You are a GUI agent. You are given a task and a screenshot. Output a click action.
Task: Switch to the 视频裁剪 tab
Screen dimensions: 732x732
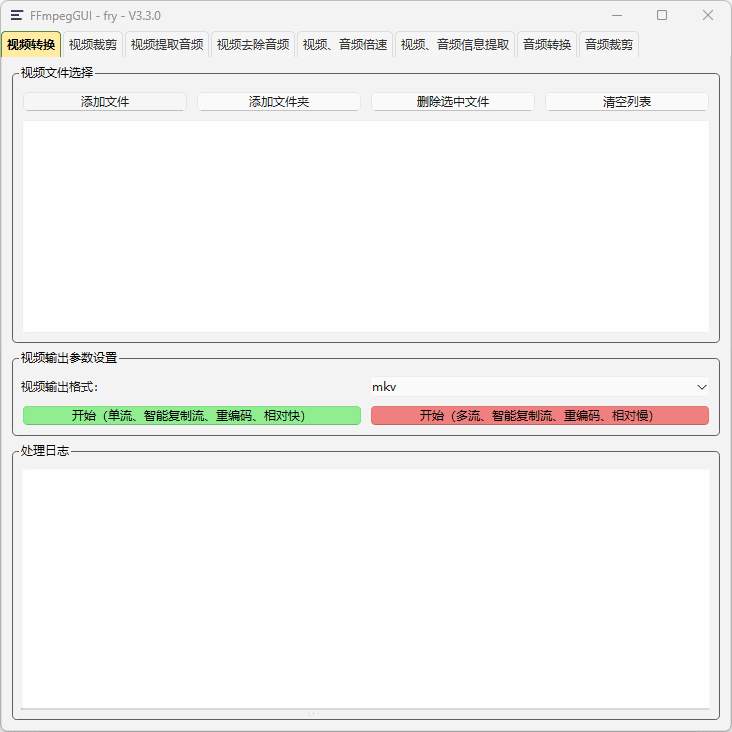click(92, 44)
